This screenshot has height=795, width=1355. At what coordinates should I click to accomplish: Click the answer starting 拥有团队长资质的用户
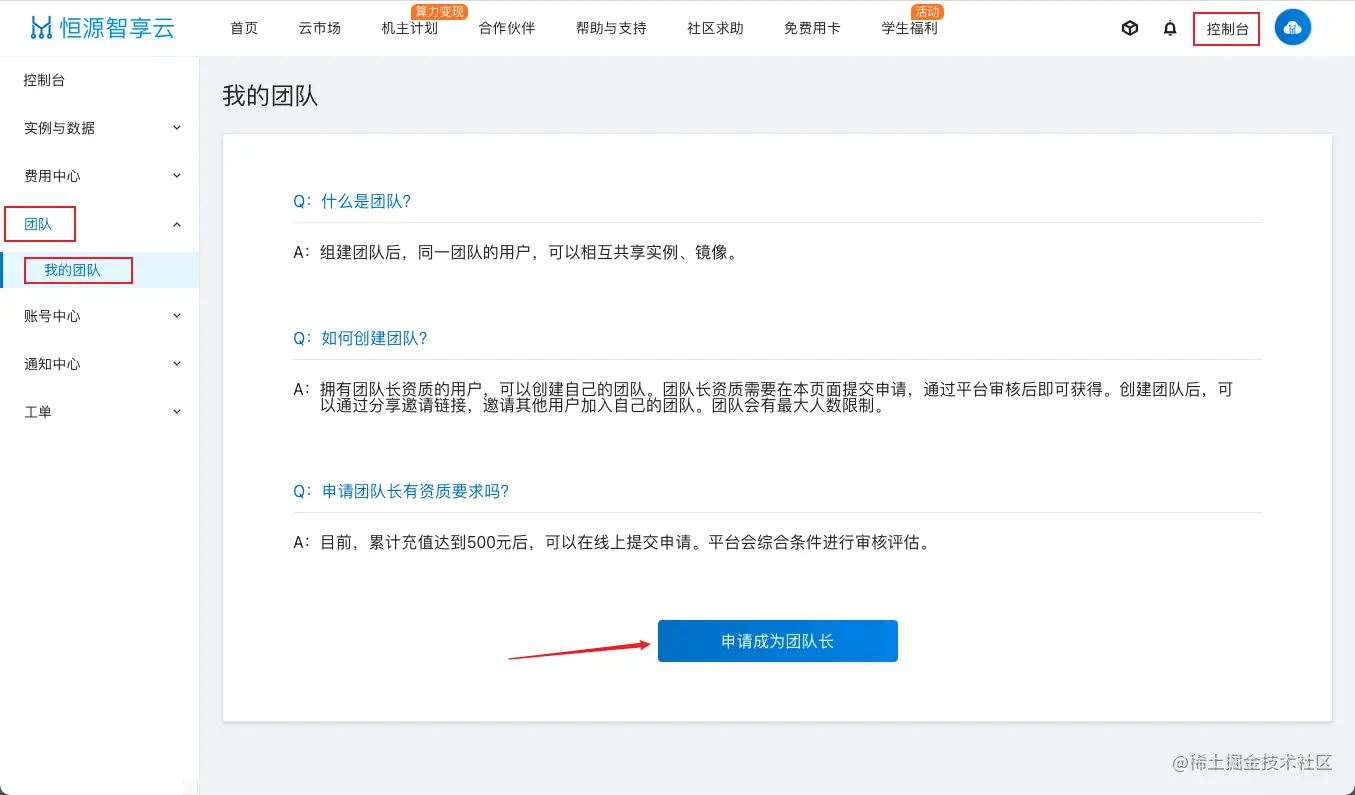[x=763, y=398]
